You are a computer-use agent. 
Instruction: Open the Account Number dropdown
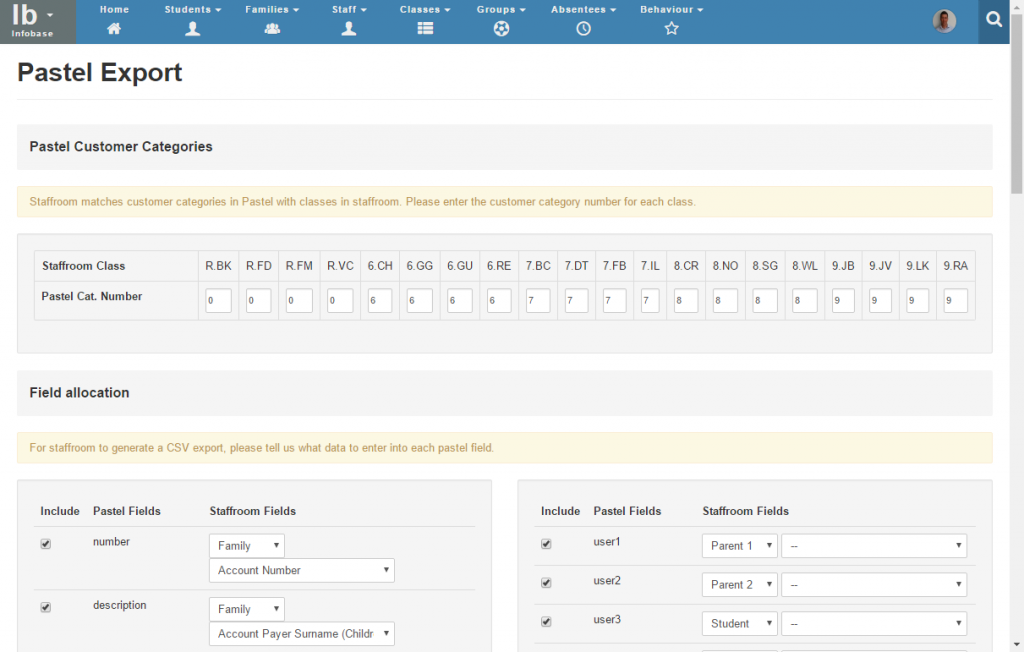pos(302,570)
